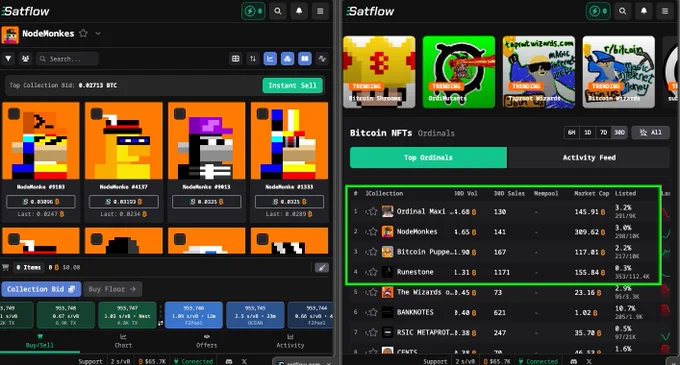The image size is (680, 365).
Task: Click Support link in left status bar
Action: (x=90, y=361)
